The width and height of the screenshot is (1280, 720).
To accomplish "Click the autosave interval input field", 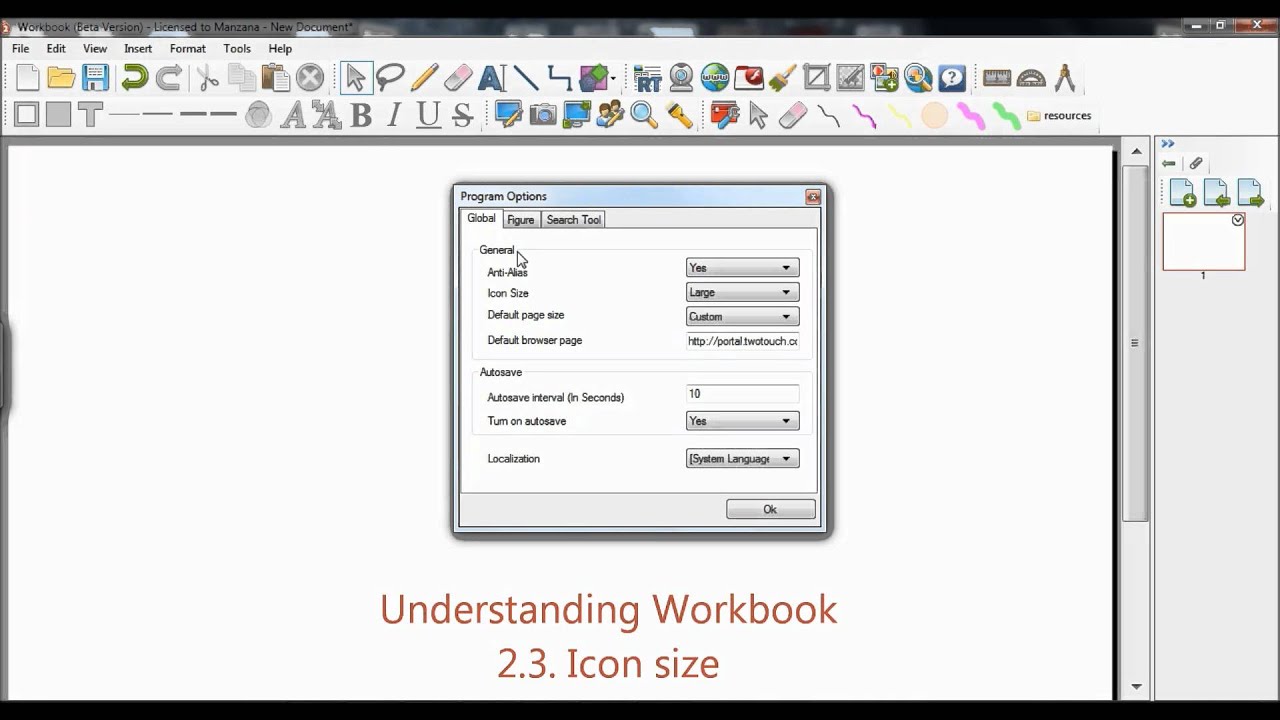I will click(x=741, y=393).
